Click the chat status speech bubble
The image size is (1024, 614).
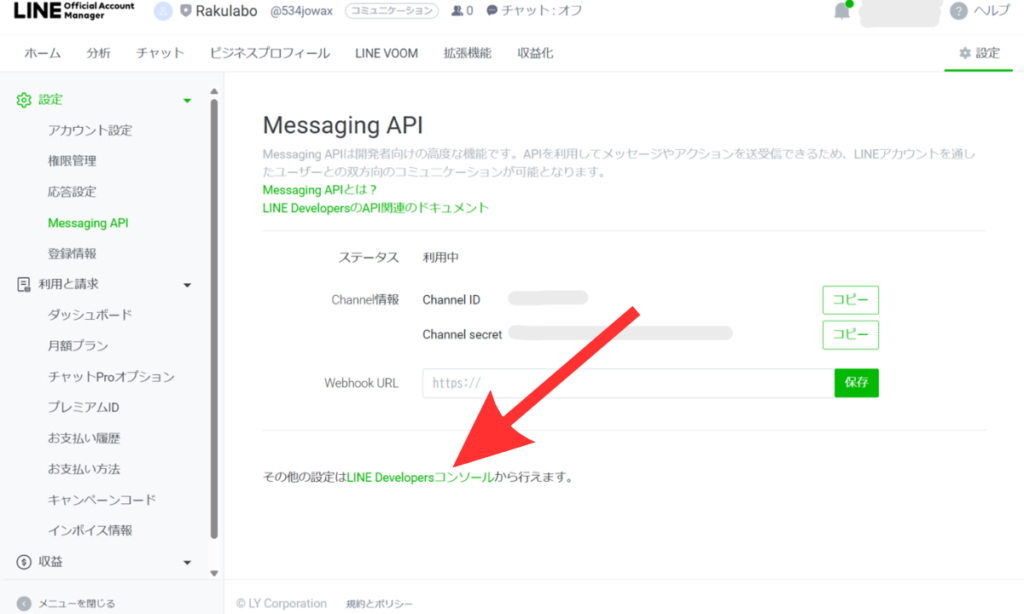[x=492, y=10]
